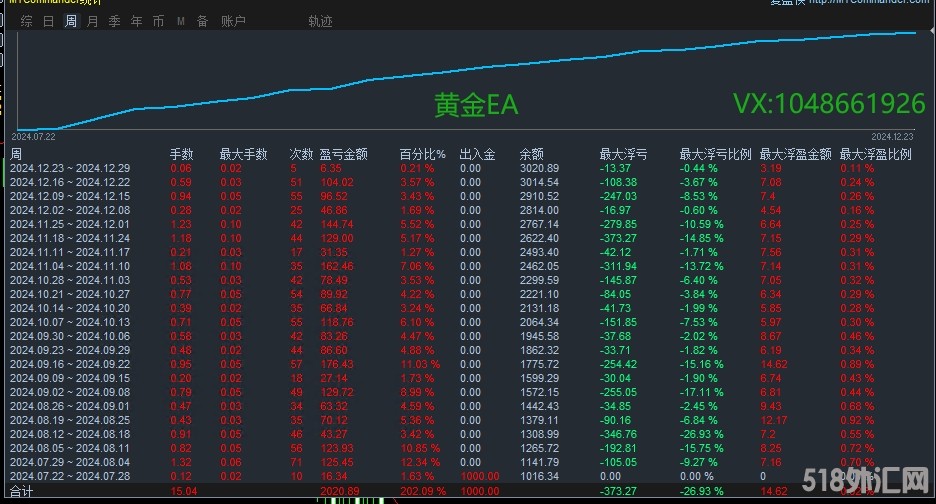Click the 合计 totals row
Image resolution: width=936 pixels, height=504 pixels.
(22, 492)
